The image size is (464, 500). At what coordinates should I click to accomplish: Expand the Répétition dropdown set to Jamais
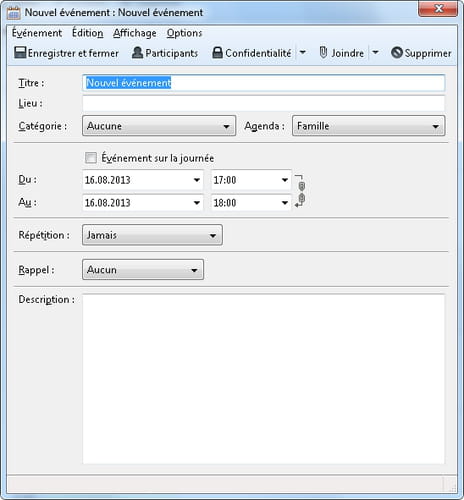pos(152,235)
